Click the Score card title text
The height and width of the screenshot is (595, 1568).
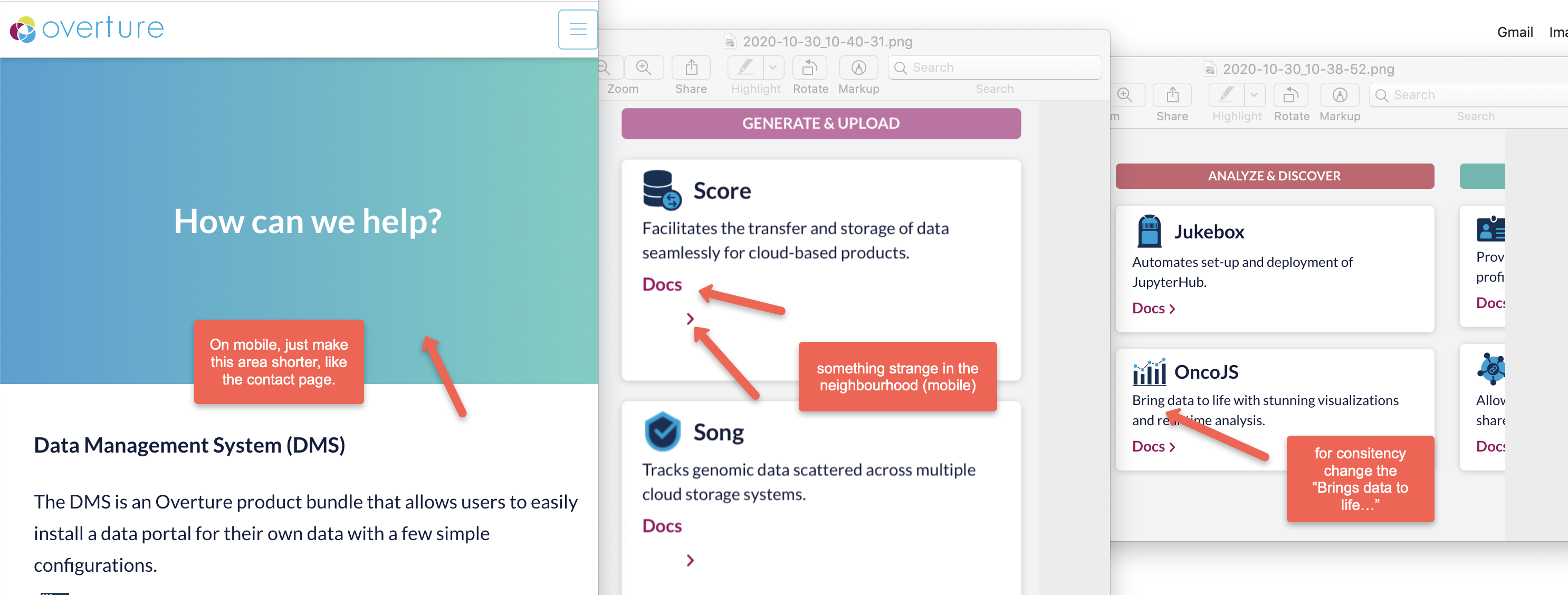722,191
